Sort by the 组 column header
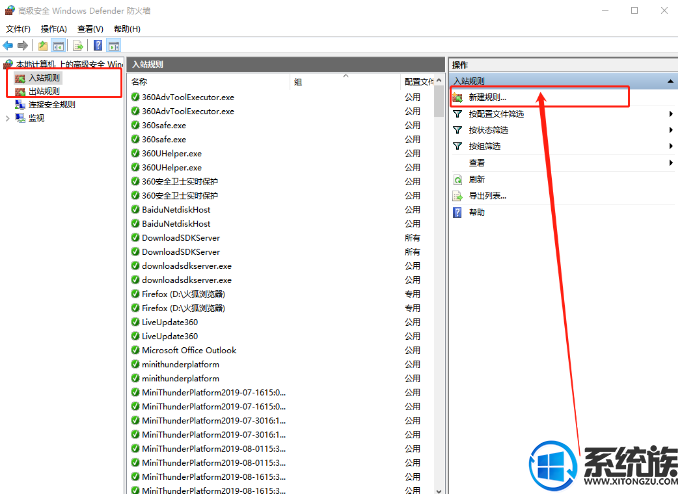Image resolution: width=678 pixels, height=494 pixels. [345, 81]
